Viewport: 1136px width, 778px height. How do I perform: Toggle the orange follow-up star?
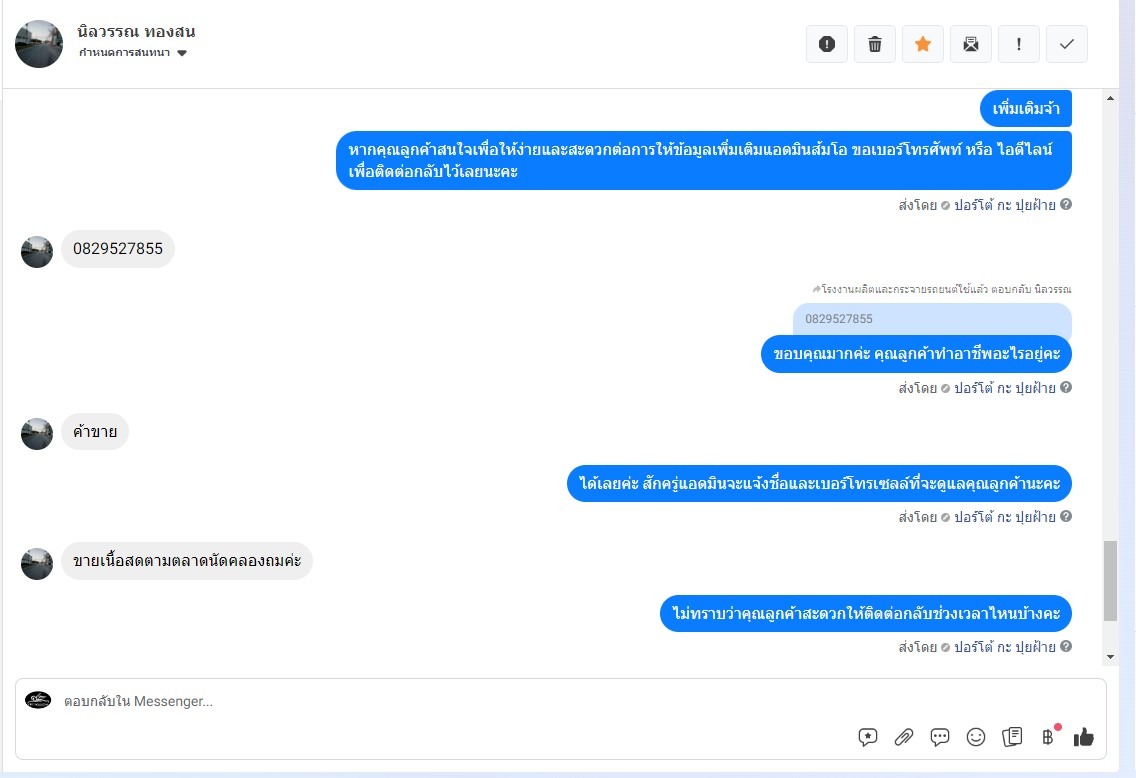point(922,44)
